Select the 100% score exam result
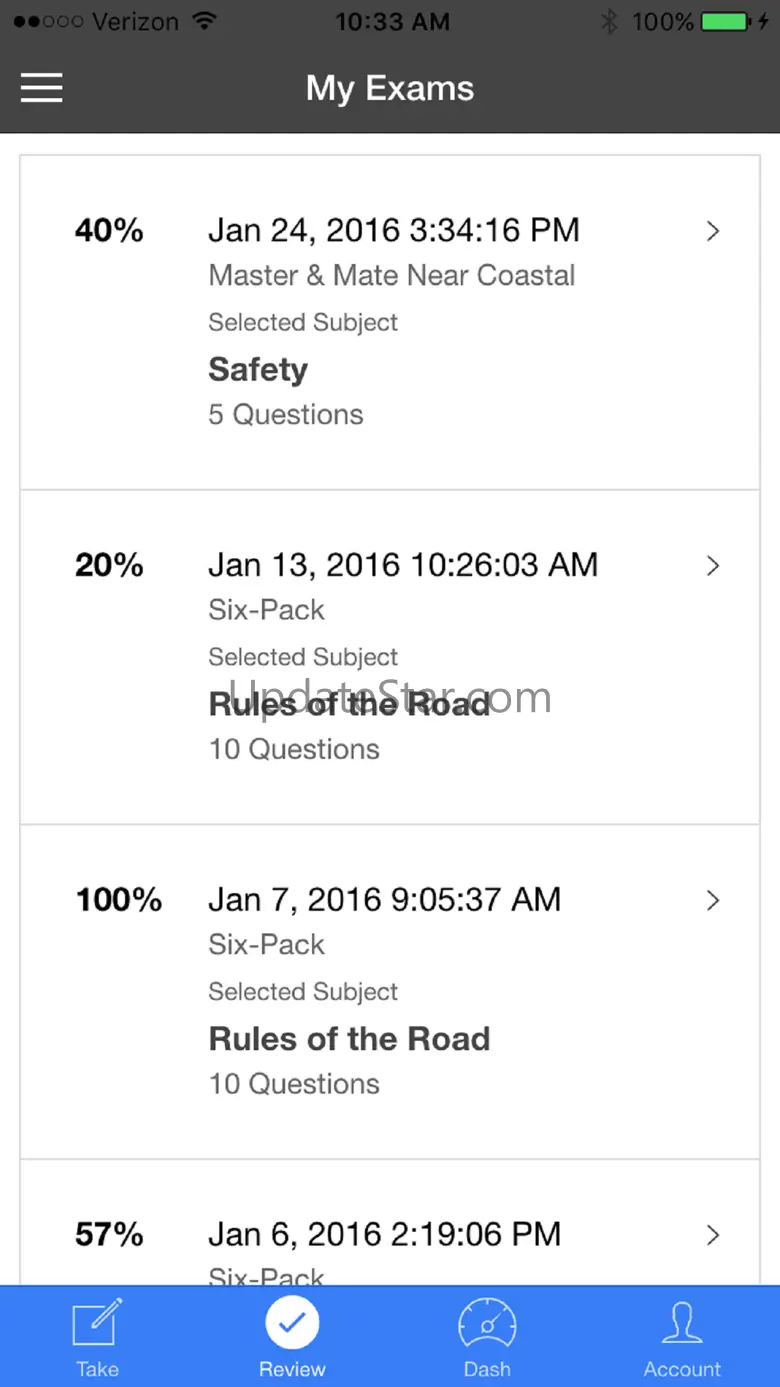This screenshot has height=1387, width=780. tap(118, 900)
